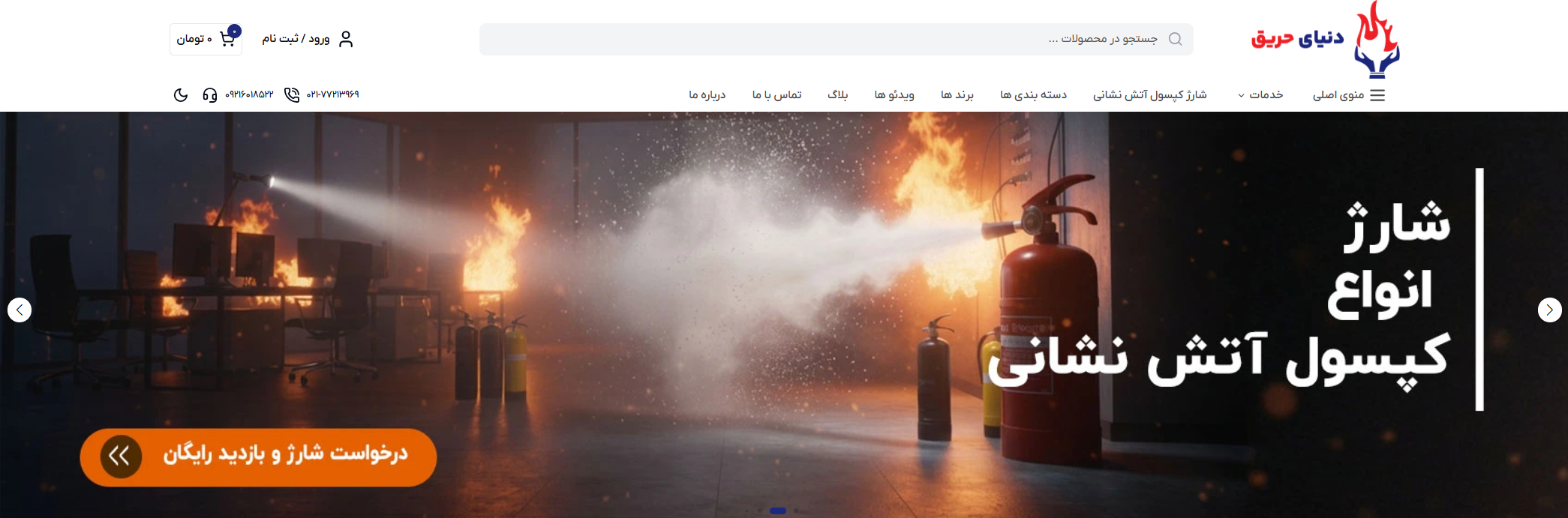Click the shopping cart icon
The width and height of the screenshot is (1568, 518).
pos(227,39)
